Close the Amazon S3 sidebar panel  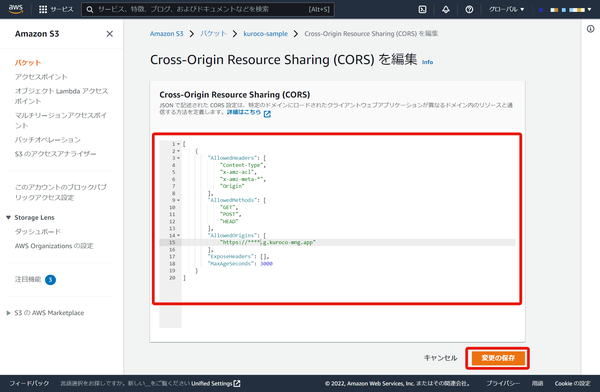pos(109,34)
